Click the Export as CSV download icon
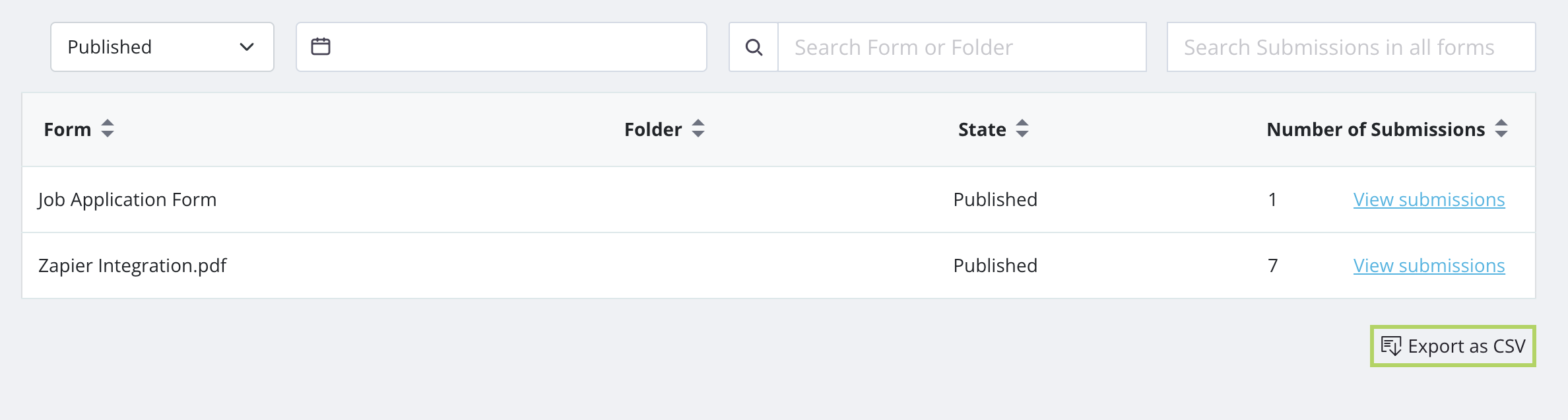The image size is (1568, 420). point(1391,346)
